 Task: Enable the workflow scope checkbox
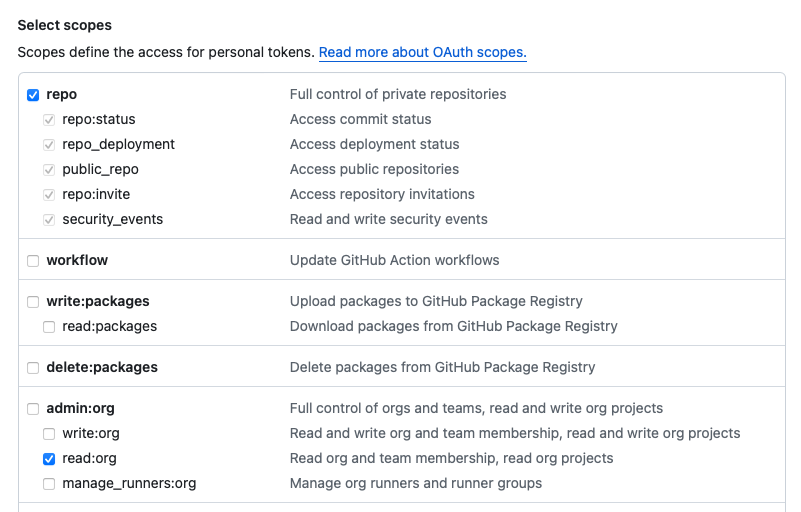[x=33, y=261]
